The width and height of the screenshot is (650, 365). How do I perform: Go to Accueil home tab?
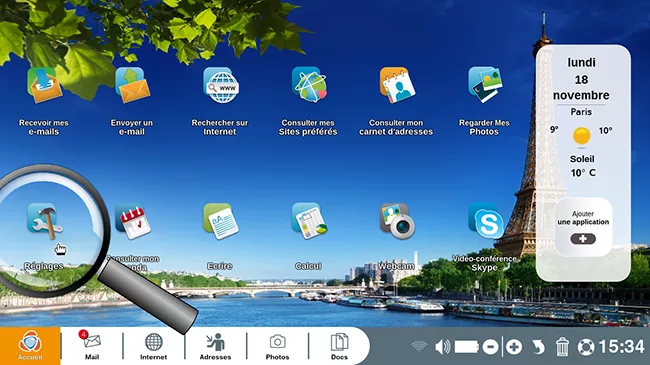(30, 346)
